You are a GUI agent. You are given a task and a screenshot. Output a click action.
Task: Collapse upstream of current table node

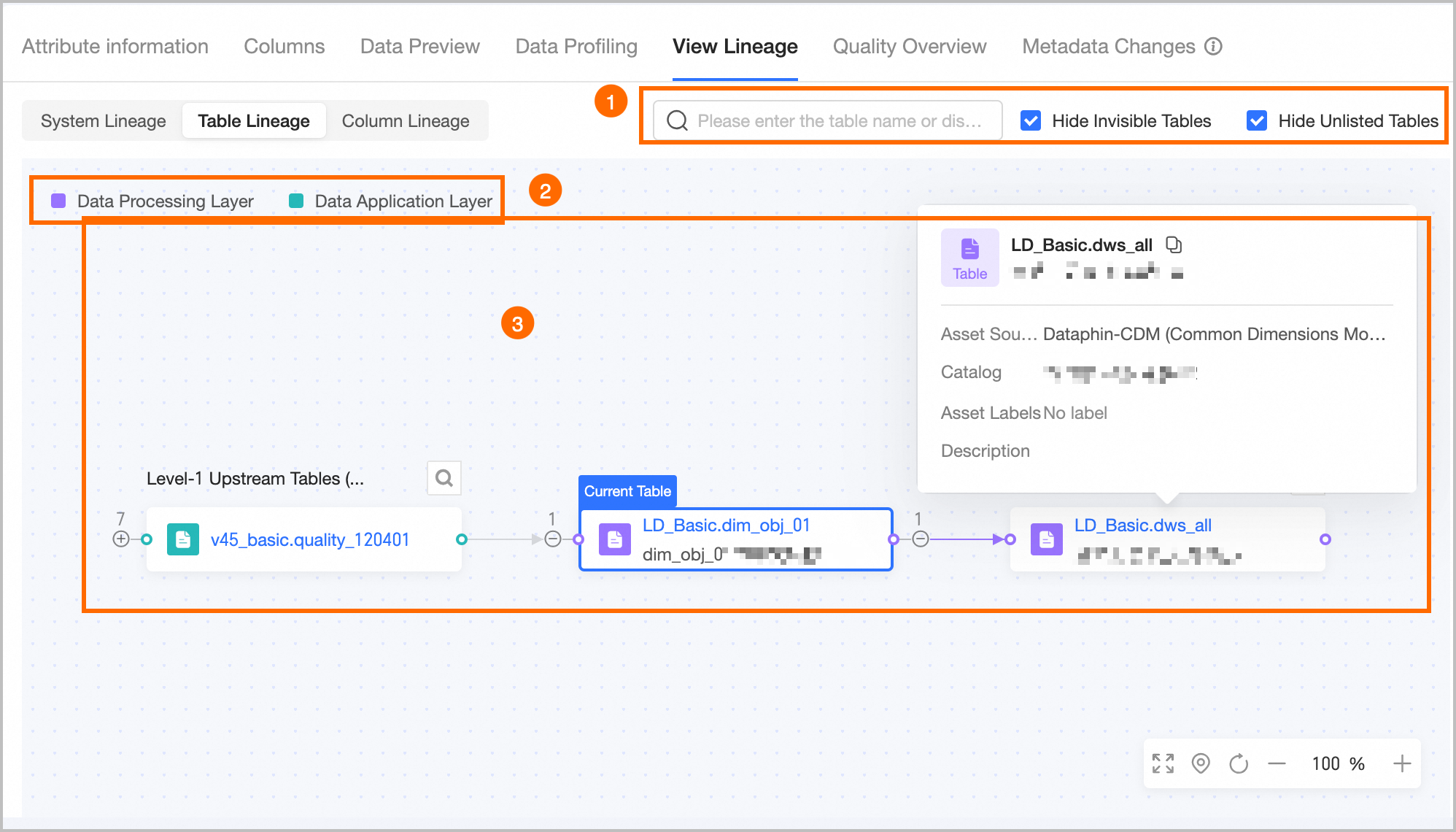553,539
